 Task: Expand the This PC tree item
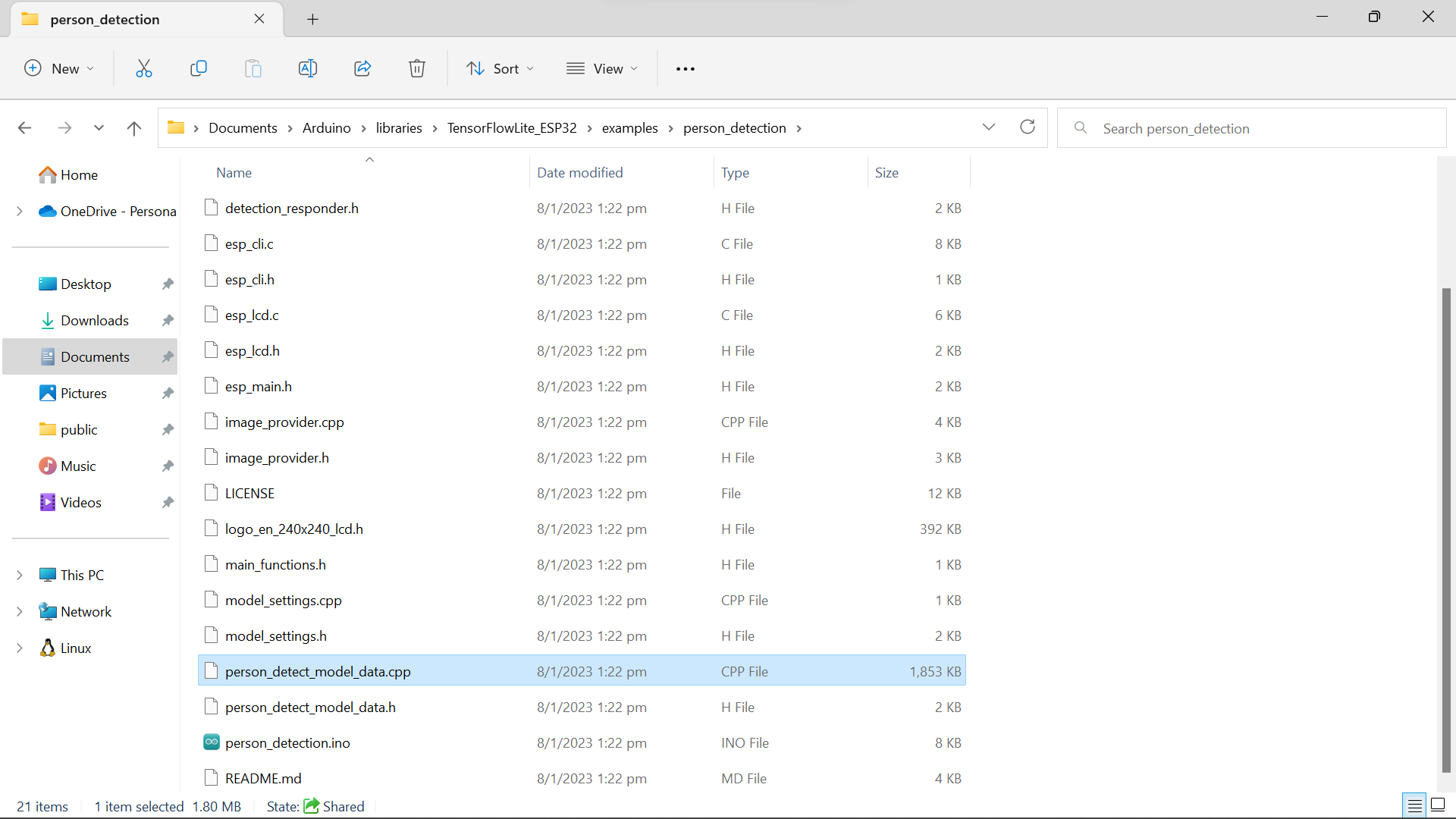click(x=20, y=575)
